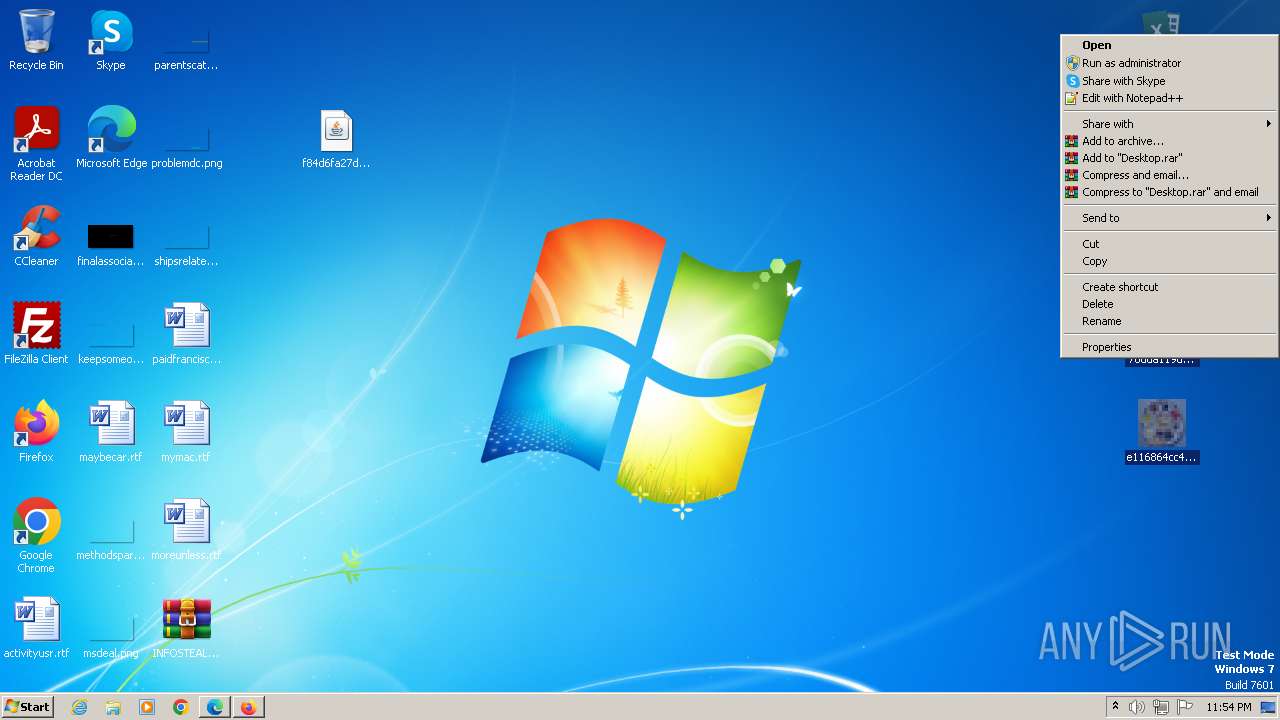Choose Compress and email...
Screen dimensions: 1280x720
click(x=1169, y=175)
